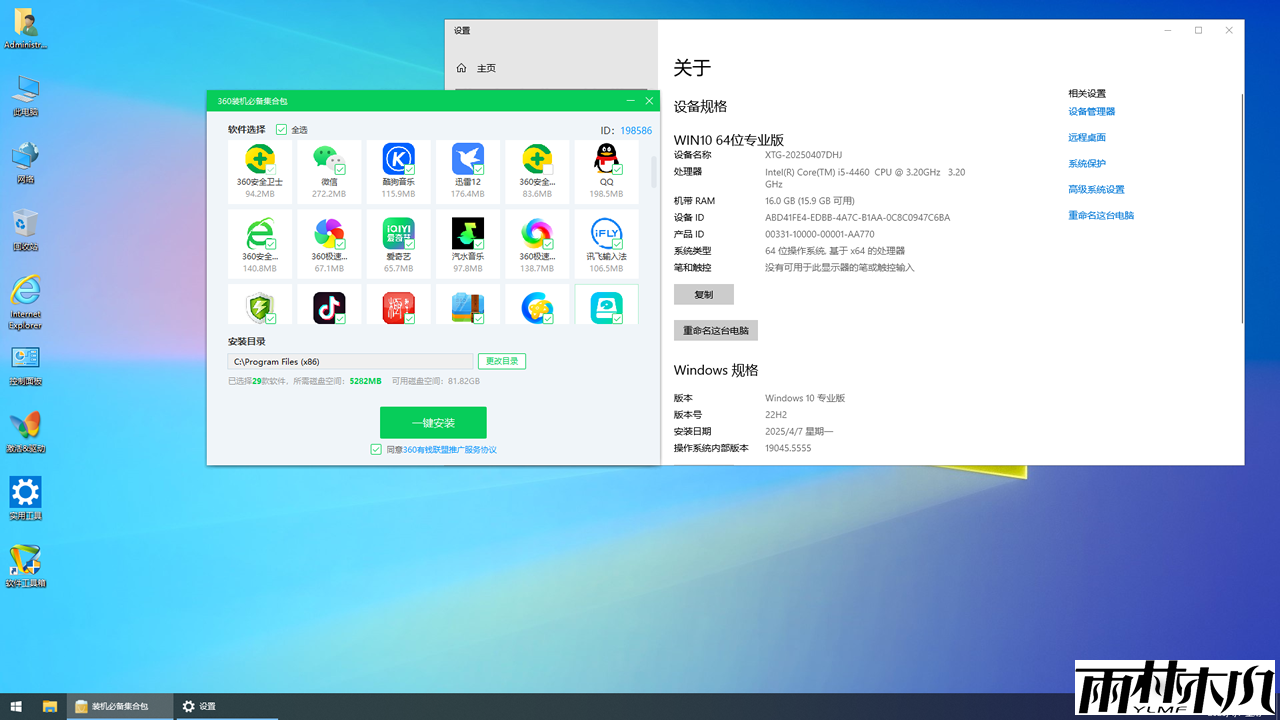Uncheck the 微信 software checkbox
This screenshot has height=720, width=1280.
(x=340, y=170)
